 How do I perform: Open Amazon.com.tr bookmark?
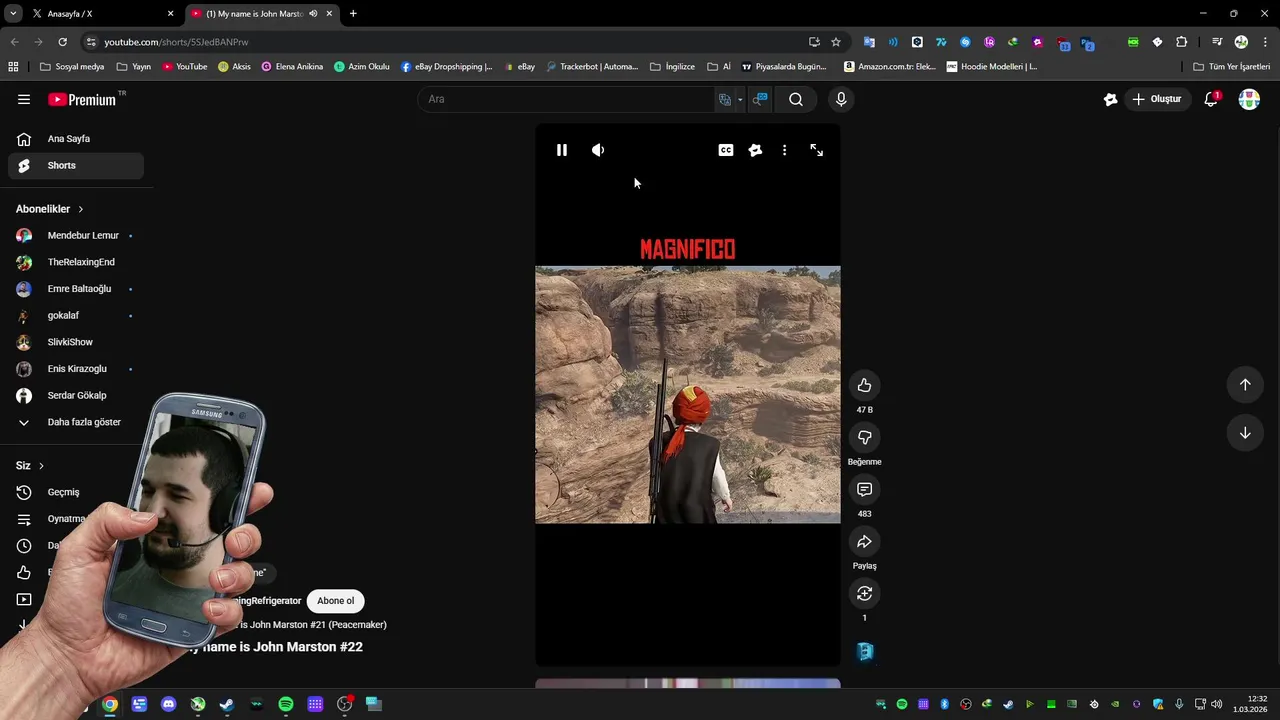tap(890, 67)
